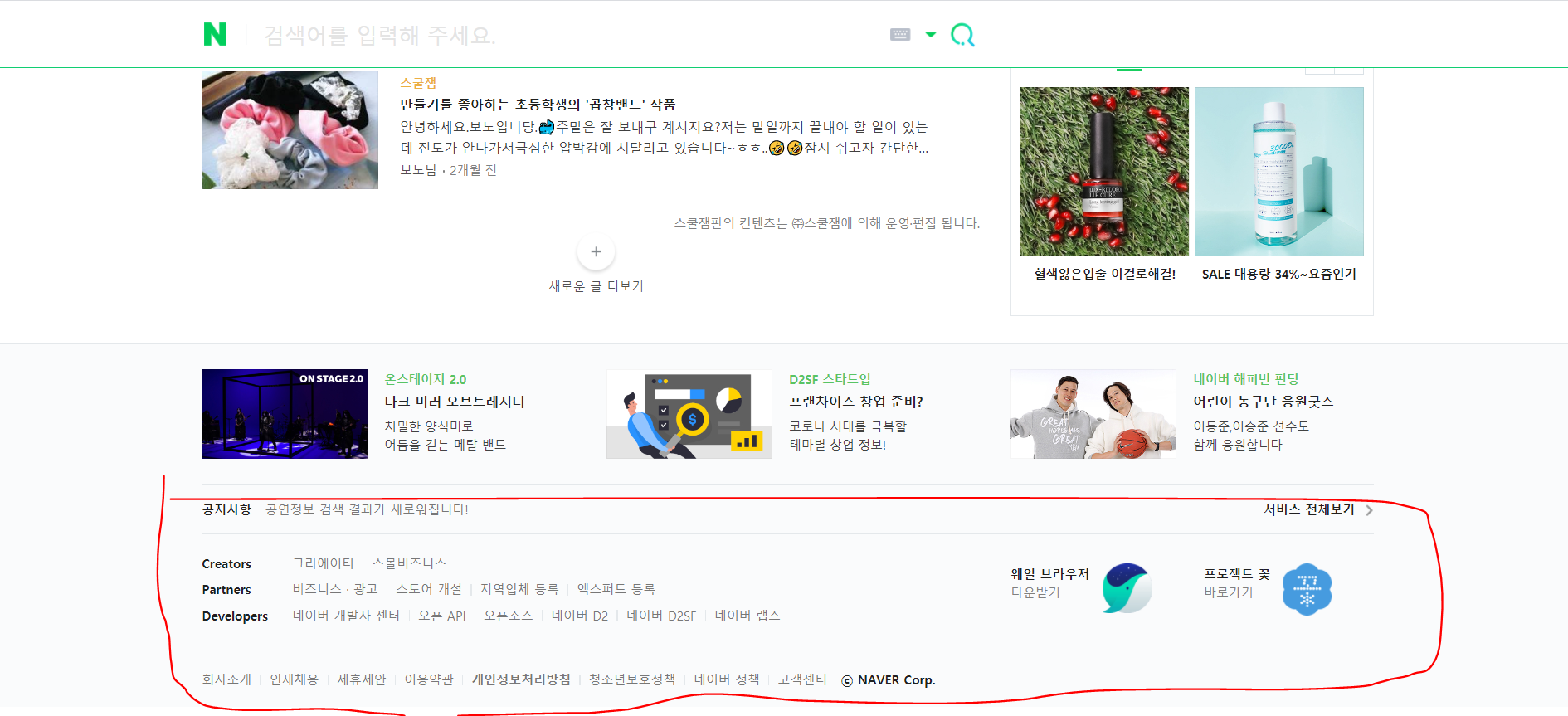Open the 오픈소스 link
The width and height of the screenshot is (1568, 716).
tap(509, 616)
